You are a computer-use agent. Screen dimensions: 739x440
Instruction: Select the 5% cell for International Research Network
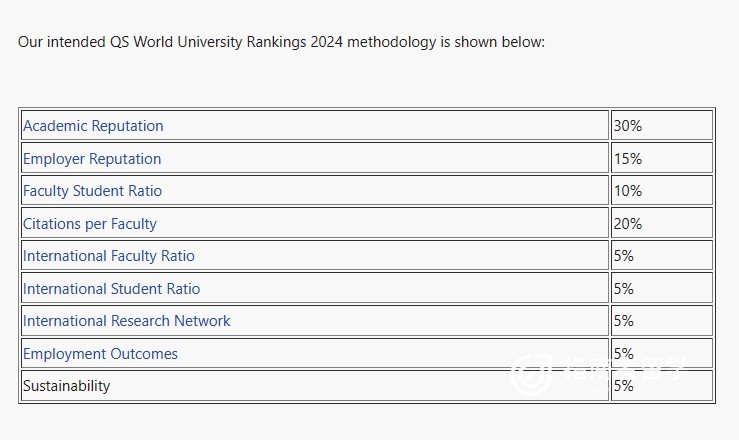coord(662,320)
